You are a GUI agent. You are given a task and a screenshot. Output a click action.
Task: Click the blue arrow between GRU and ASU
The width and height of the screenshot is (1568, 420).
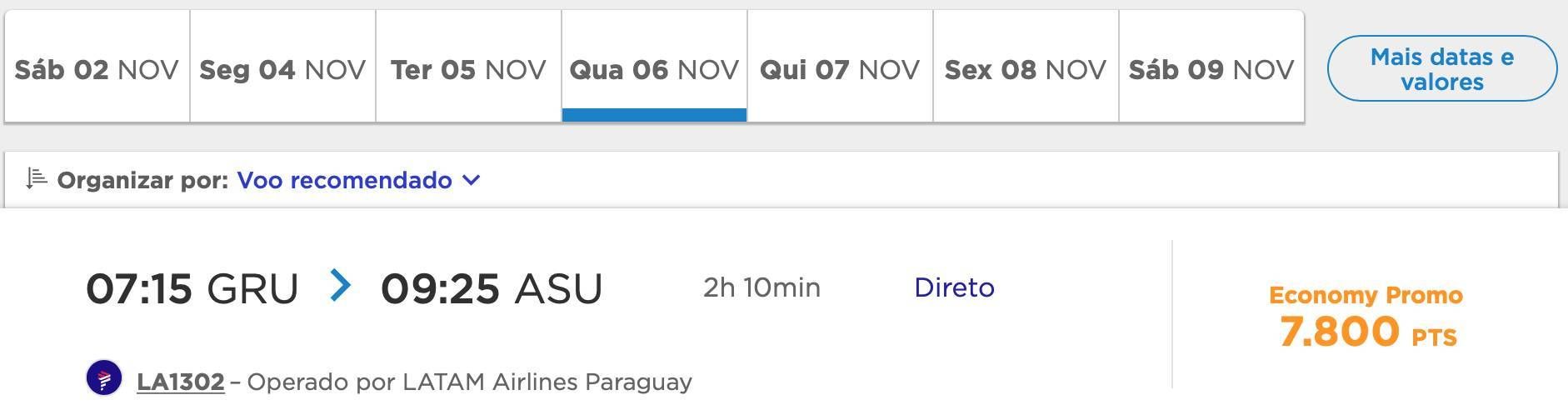[340, 285]
